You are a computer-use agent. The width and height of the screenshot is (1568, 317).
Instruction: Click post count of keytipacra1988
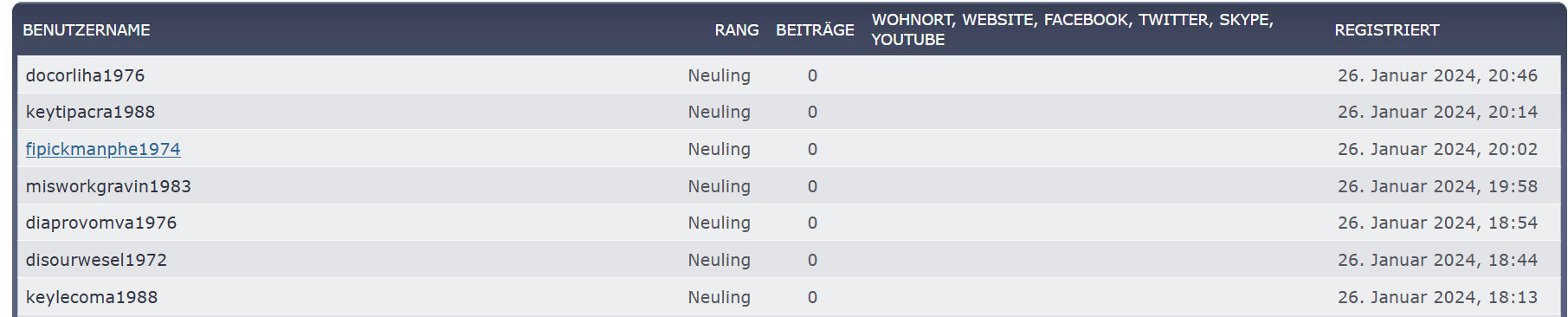[812, 112]
